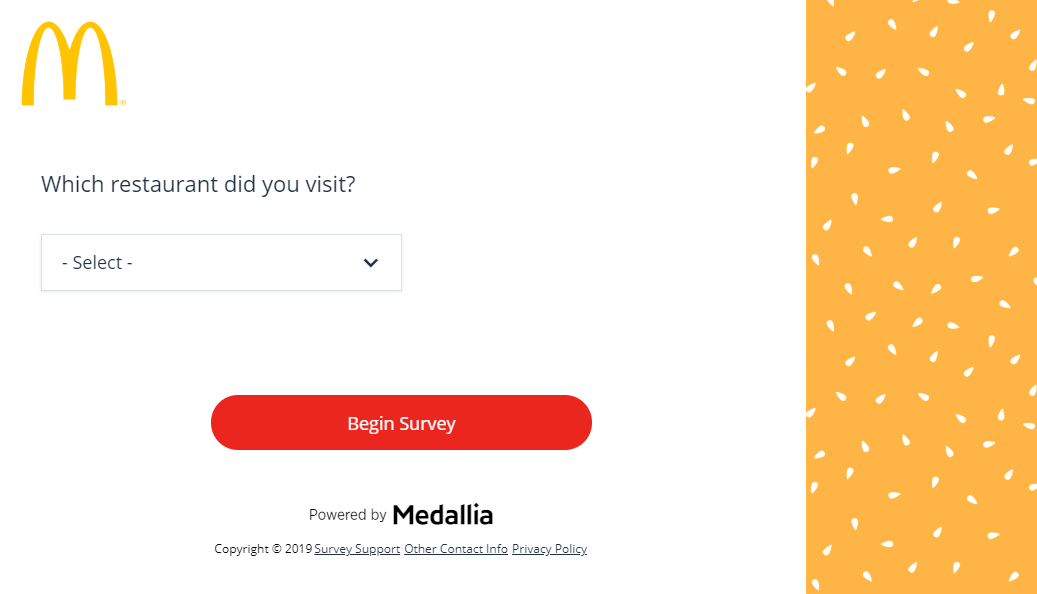Click the Medallia logo in the footer
Image resolution: width=1037 pixels, height=594 pixels.
click(x=442, y=514)
